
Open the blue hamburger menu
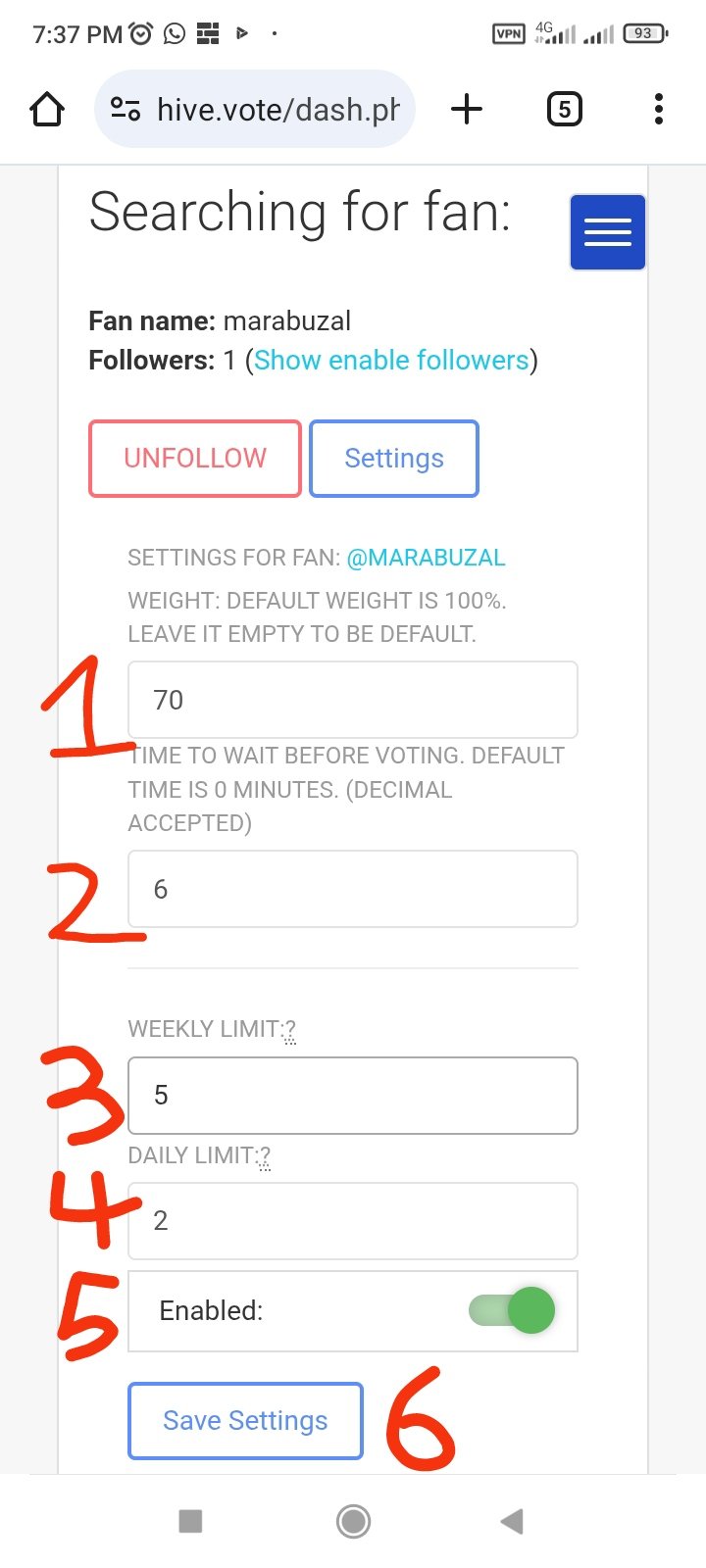click(607, 232)
